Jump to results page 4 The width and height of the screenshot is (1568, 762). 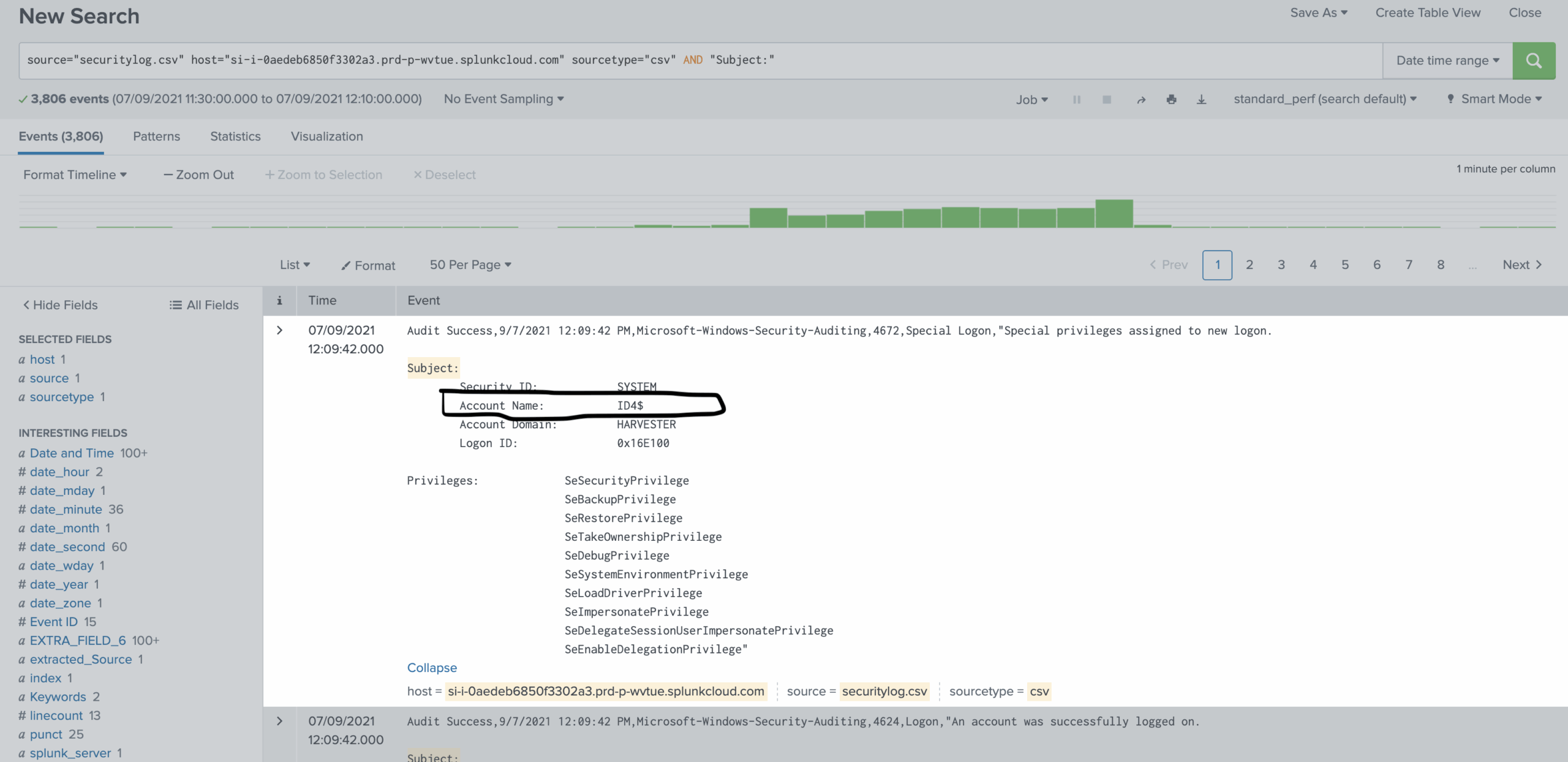[x=1313, y=265]
